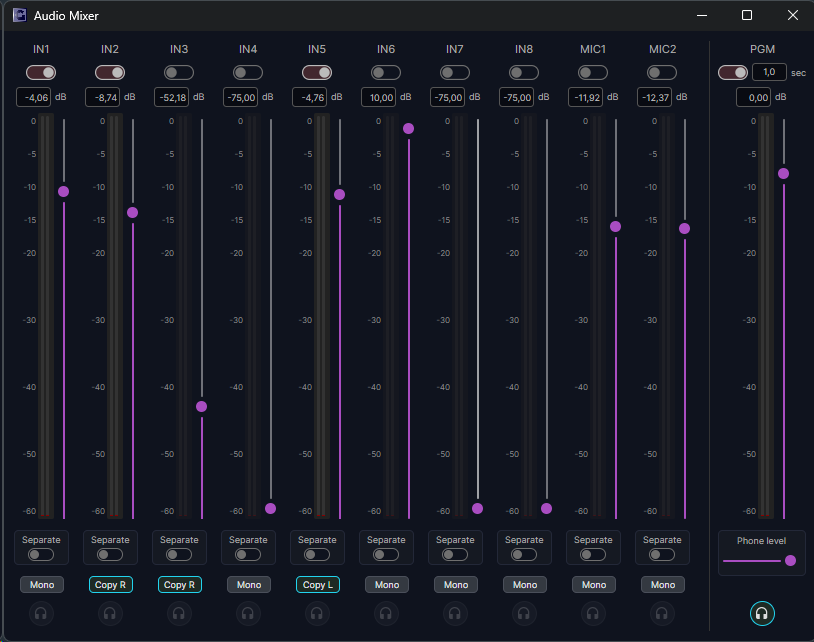The image size is (814, 642).
Task: Toggle Separate mode for IN1
Action: point(41,555)
